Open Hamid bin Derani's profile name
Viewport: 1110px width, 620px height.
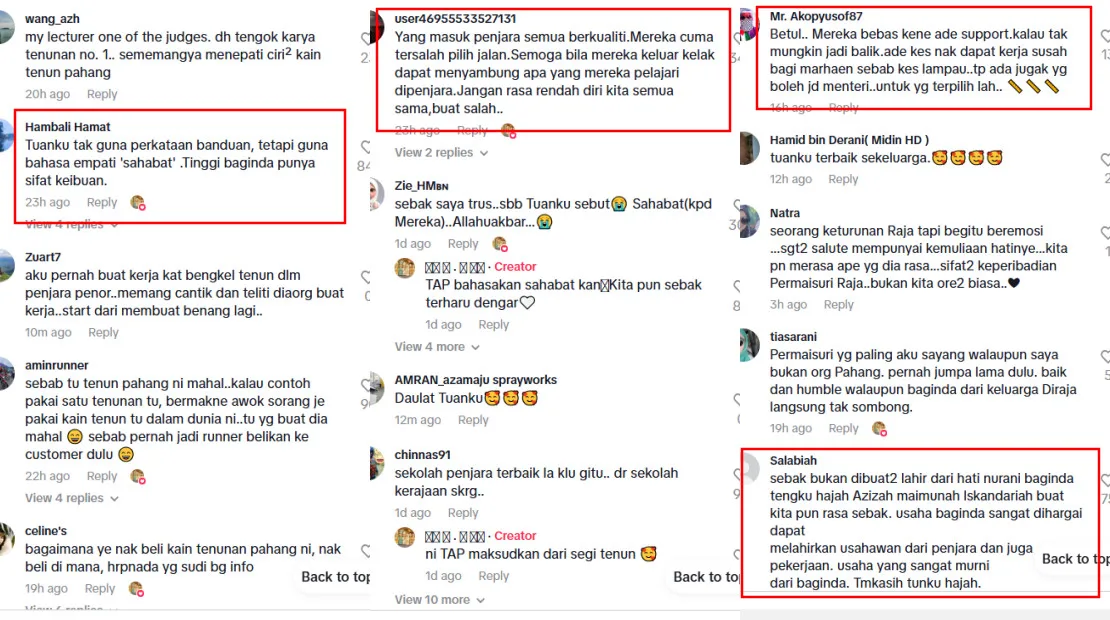point(849,139)
